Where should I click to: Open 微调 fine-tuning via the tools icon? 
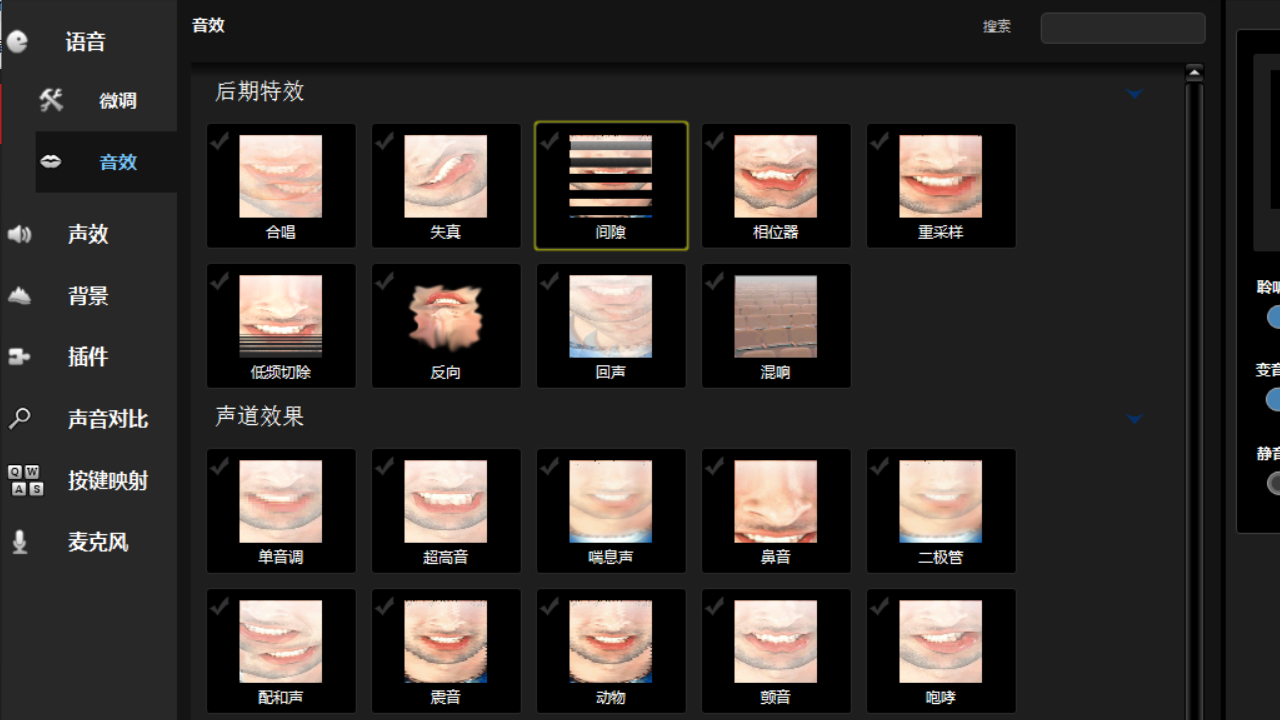(51, 100)
